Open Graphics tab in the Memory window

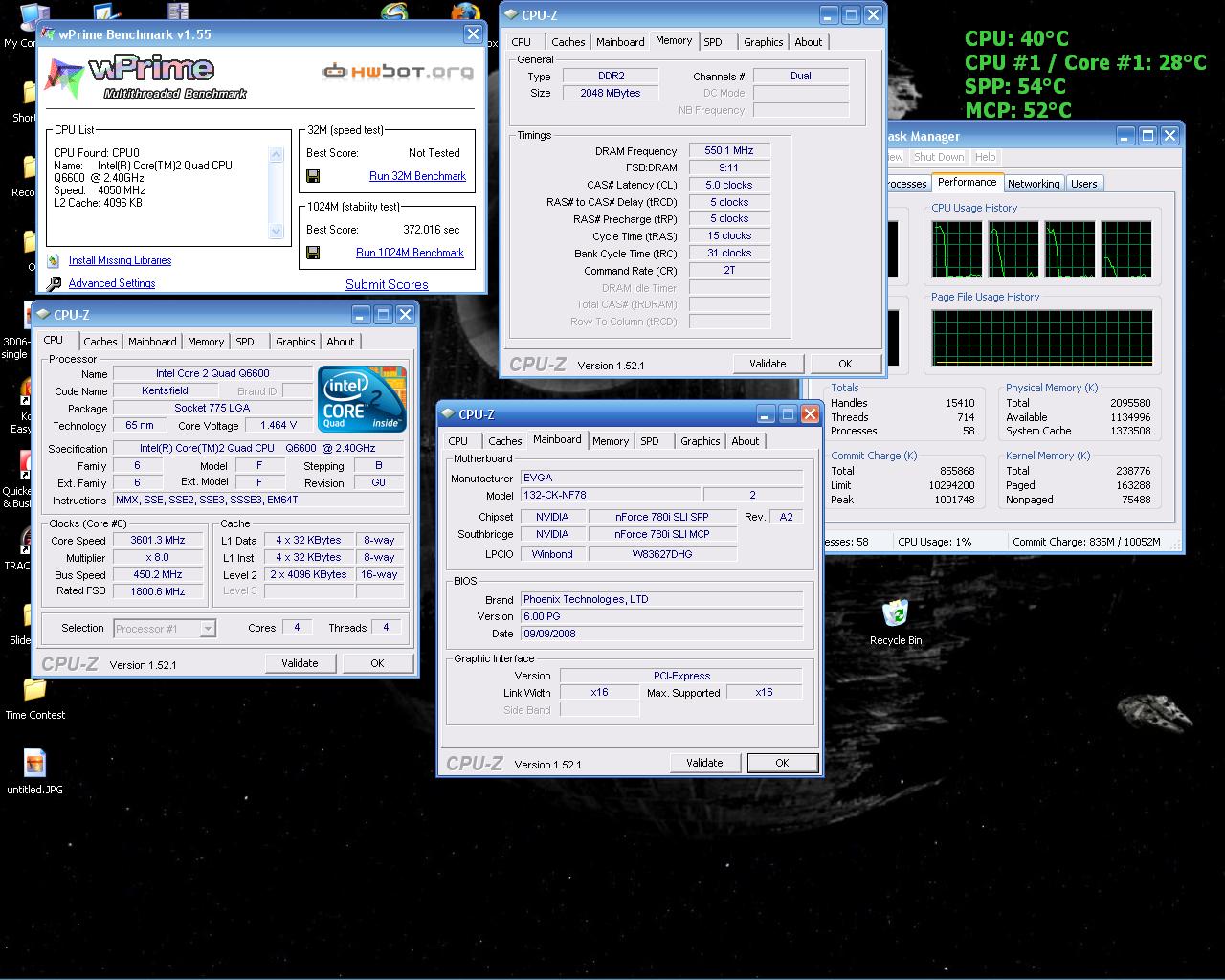763,42
